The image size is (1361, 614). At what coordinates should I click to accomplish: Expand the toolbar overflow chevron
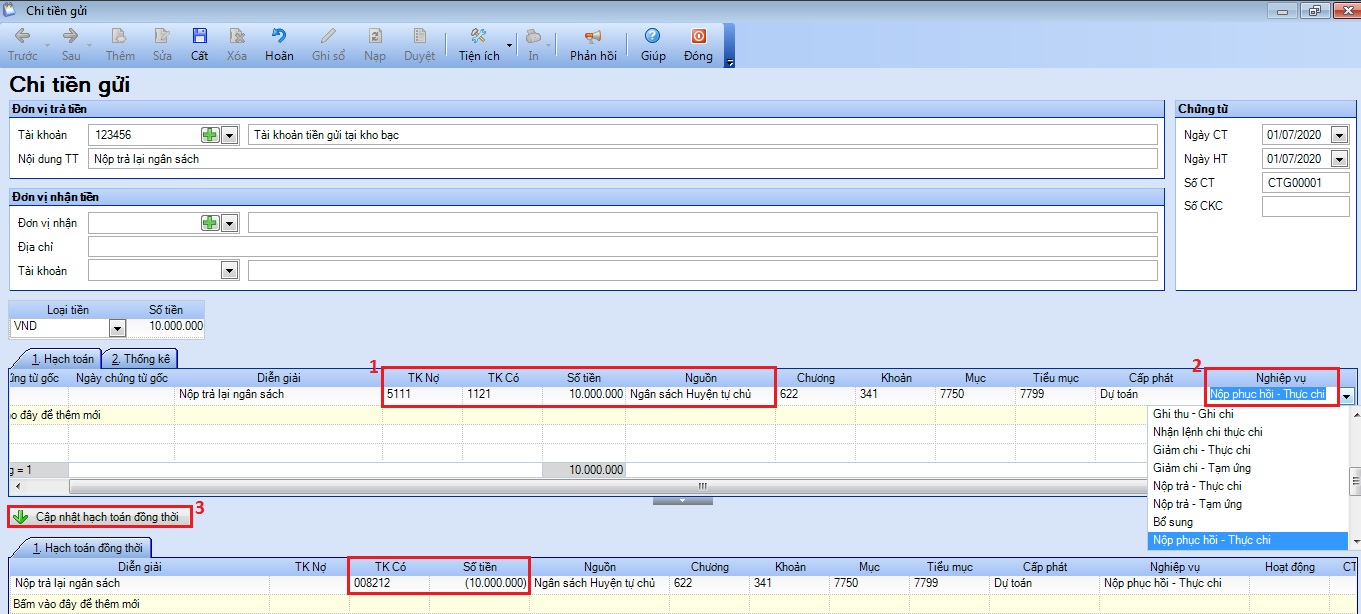[730, 62]
